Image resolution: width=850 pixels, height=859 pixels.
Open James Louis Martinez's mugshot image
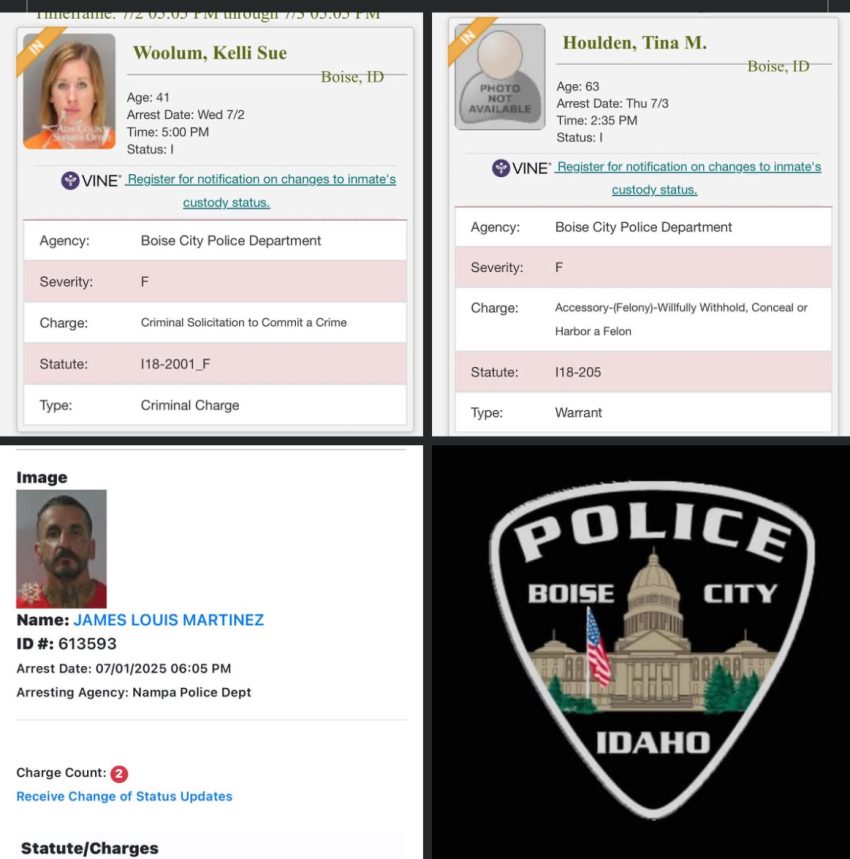[x=61, y=549]
